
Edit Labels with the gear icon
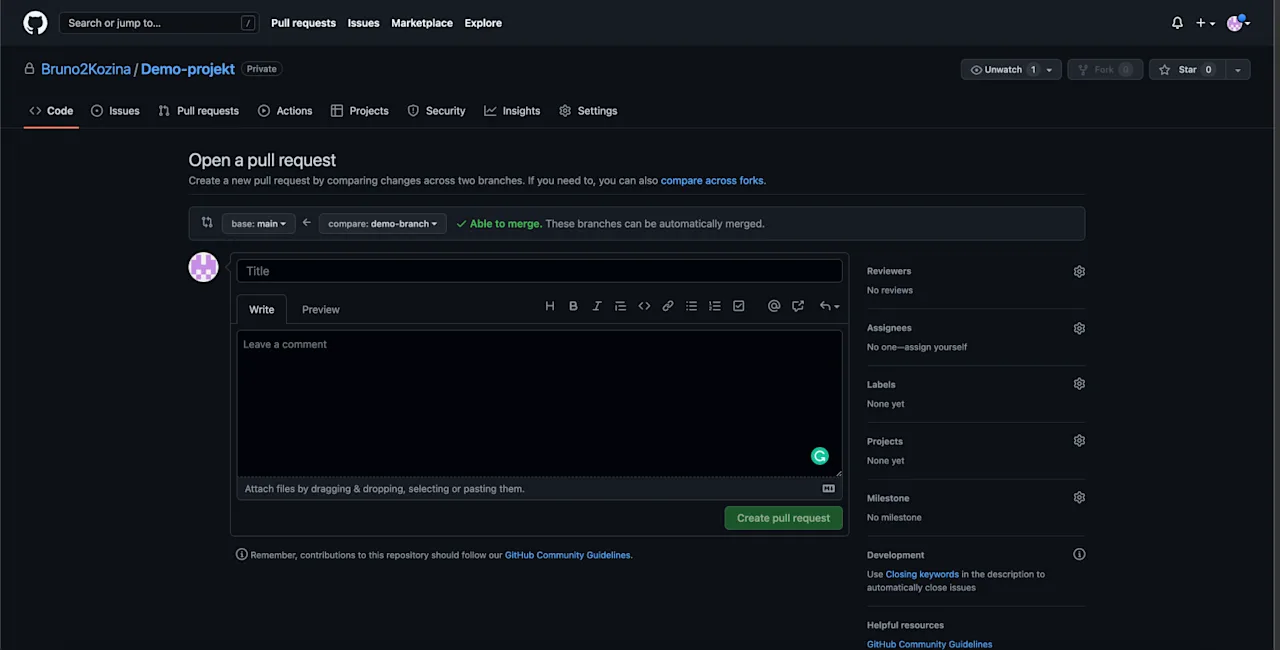(1079, 384)
